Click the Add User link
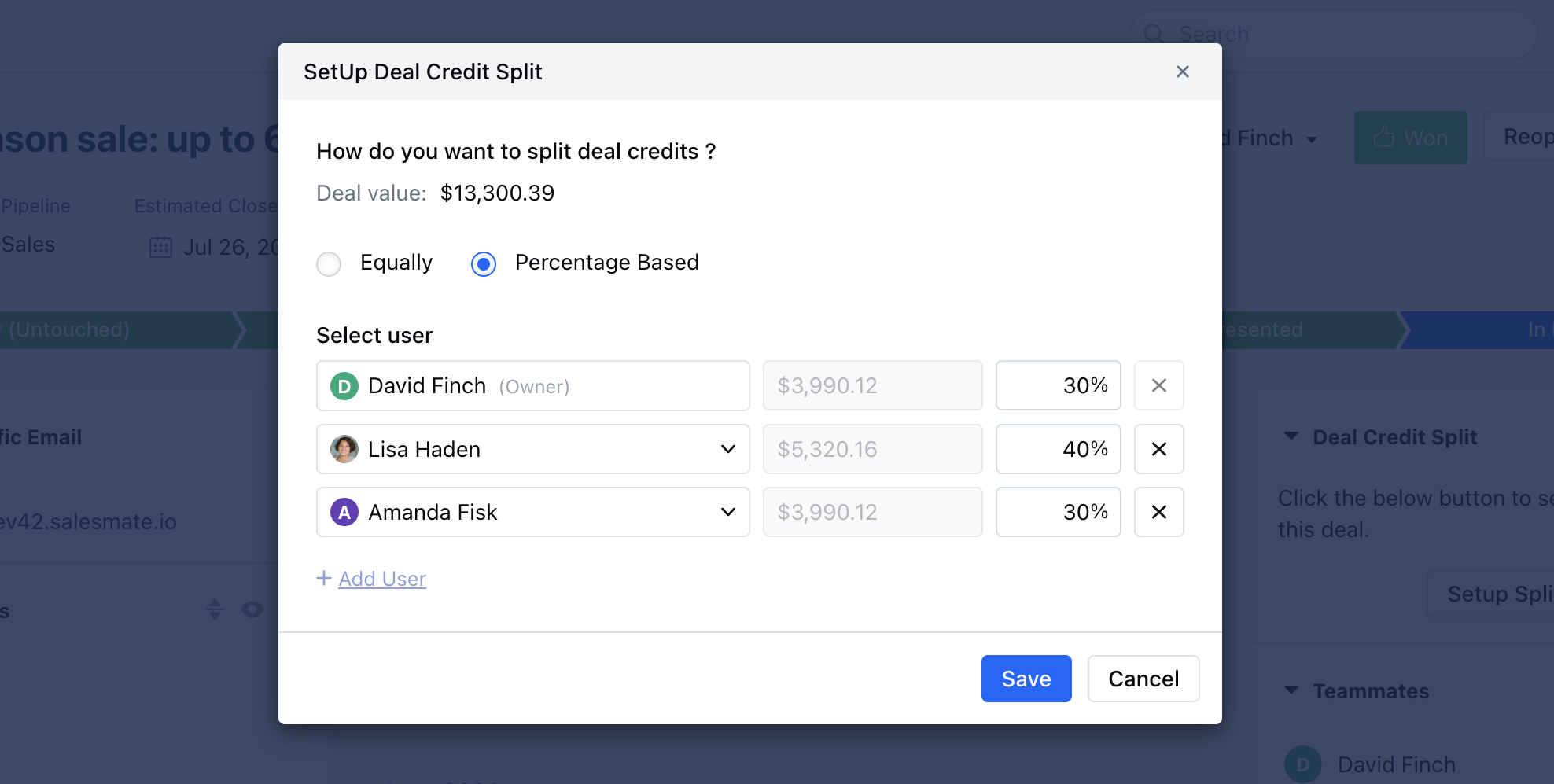Screen dimensions: 1554x784 (x=382, y=579)
